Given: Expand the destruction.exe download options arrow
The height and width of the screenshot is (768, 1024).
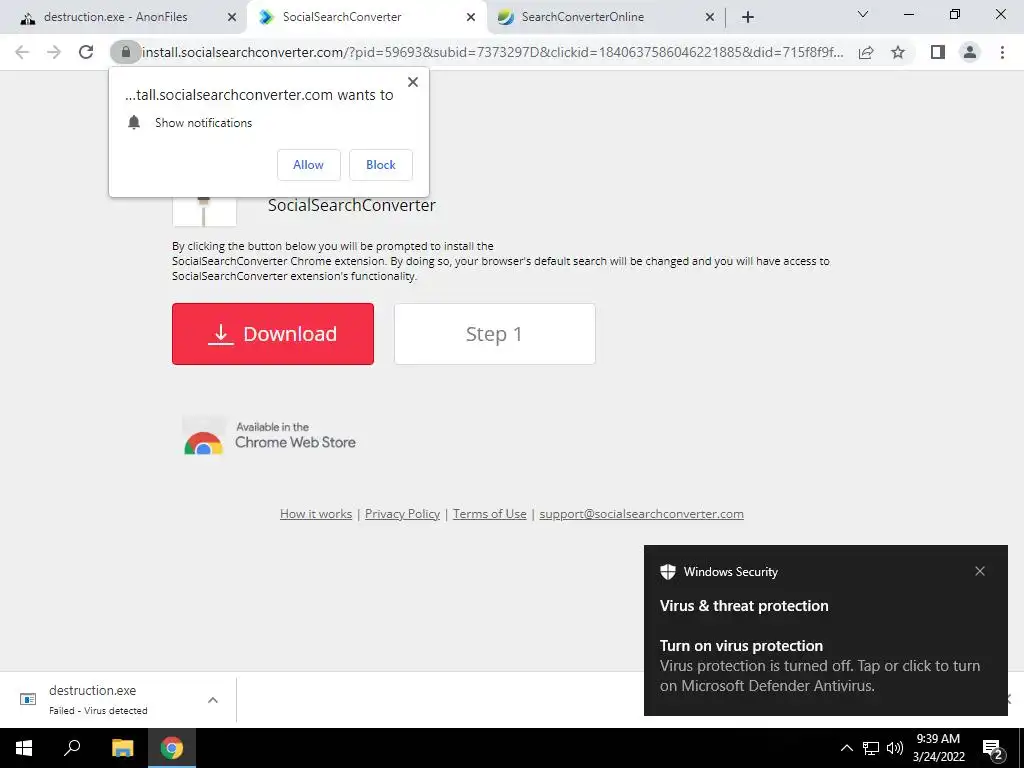Looking at the screenshot, I should tap(213, 700).
